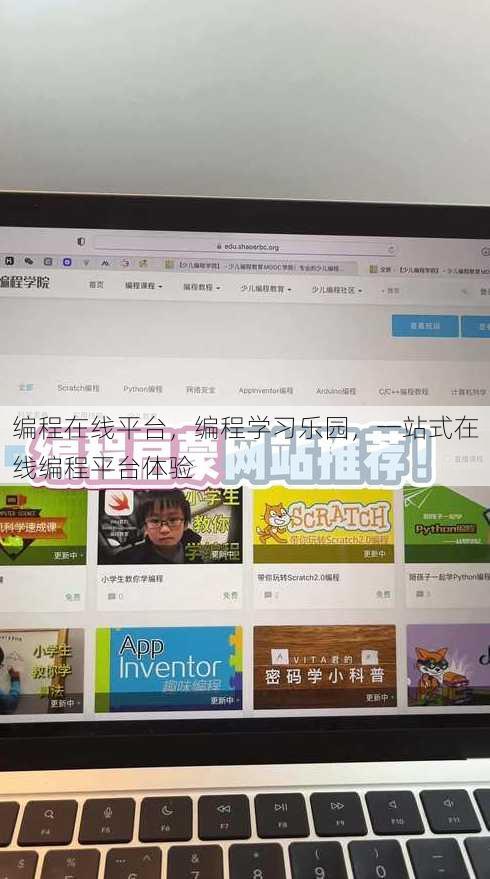
Task: Click 更新中 badge on App Inventor thumbnail
Action: (224, 700)
